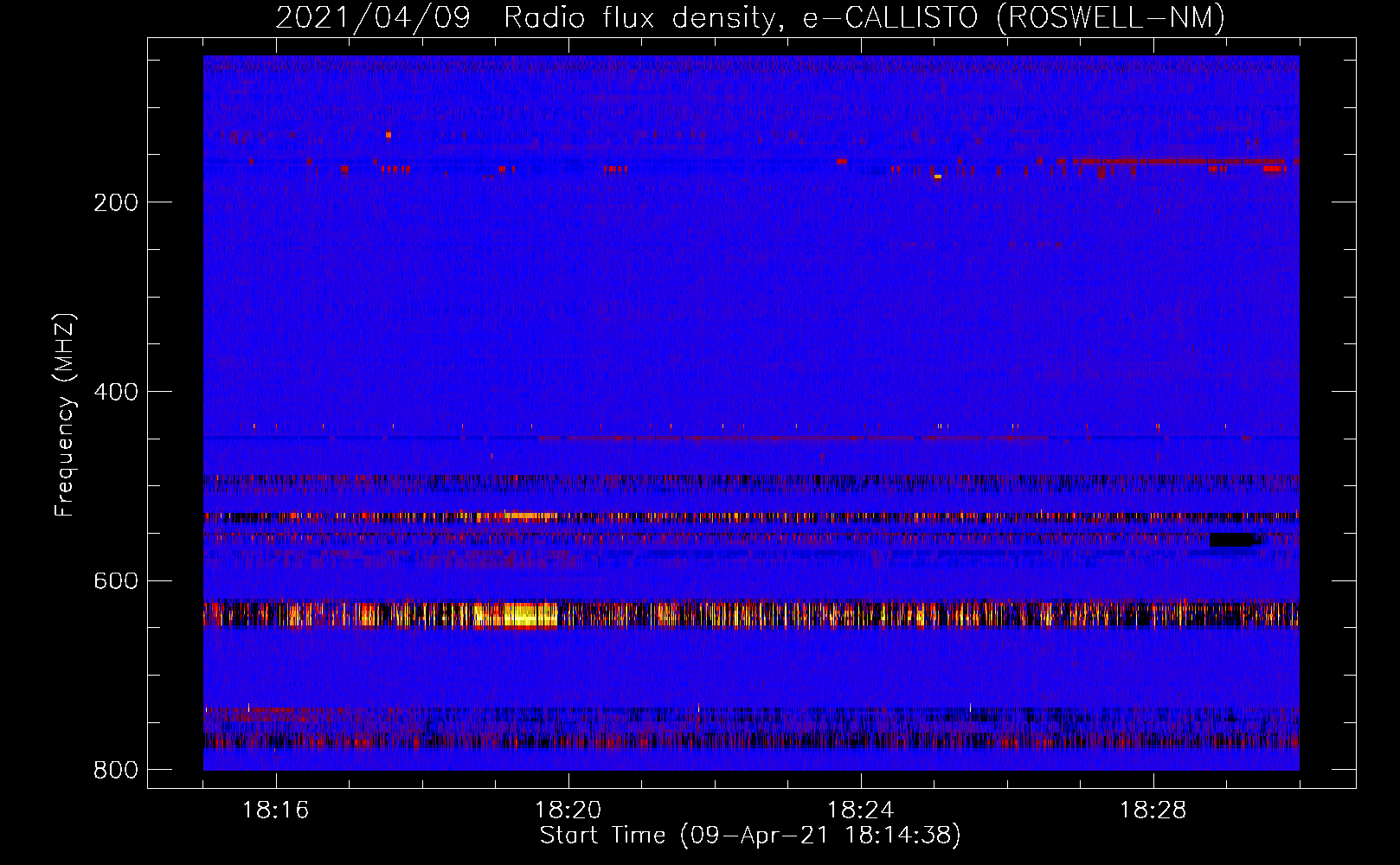Image resolution: width=1400 pixels, height=865 pixels.
Task: Click the 600 frequency tick label
Action: (116, 580)
